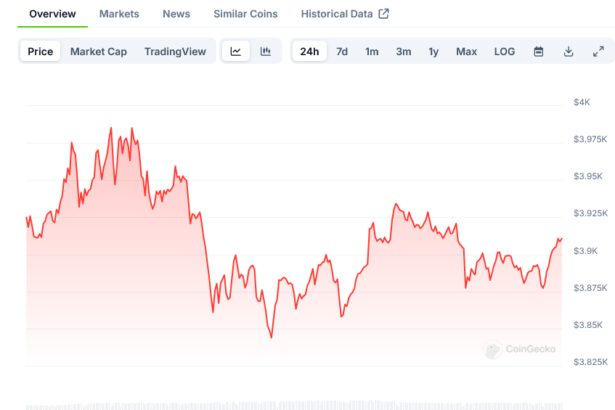The width and height of the screenshot is (615, 410).
Task: Expand chart to fullscreen
Action: click(x=598, y=51)
